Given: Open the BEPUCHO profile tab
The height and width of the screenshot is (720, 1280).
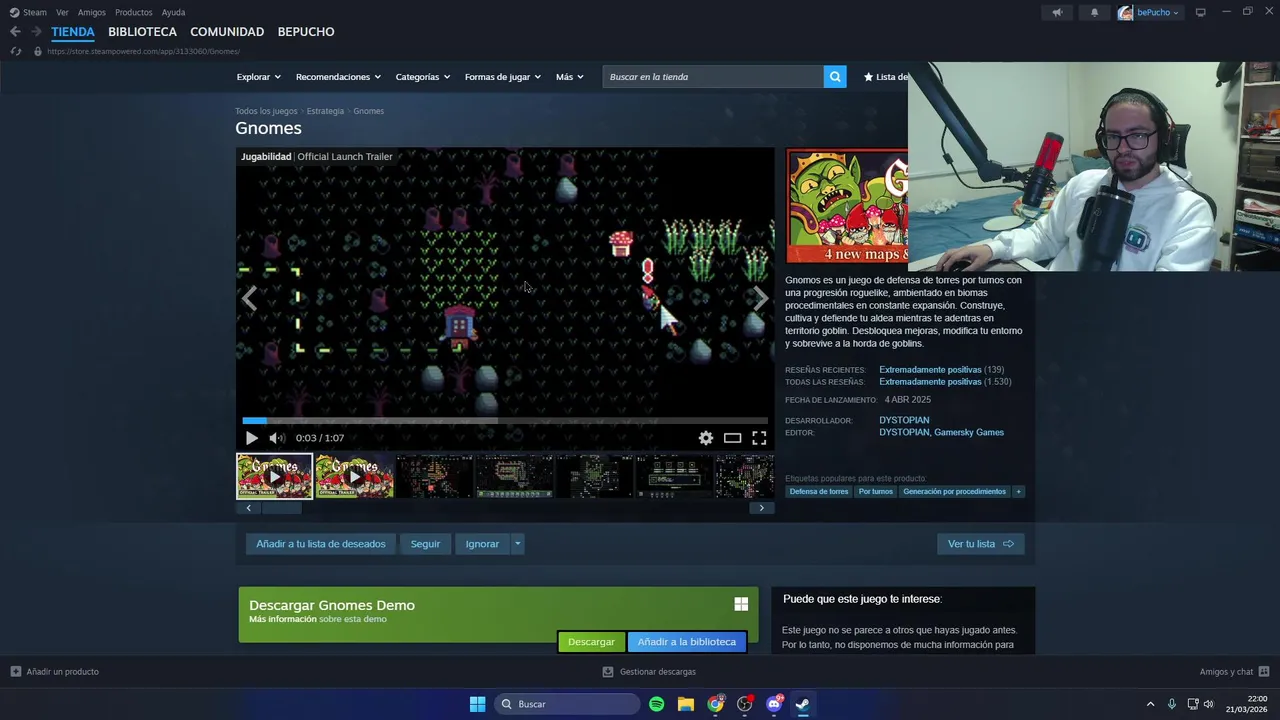Looking at the screenshot, I should point(306,32).
